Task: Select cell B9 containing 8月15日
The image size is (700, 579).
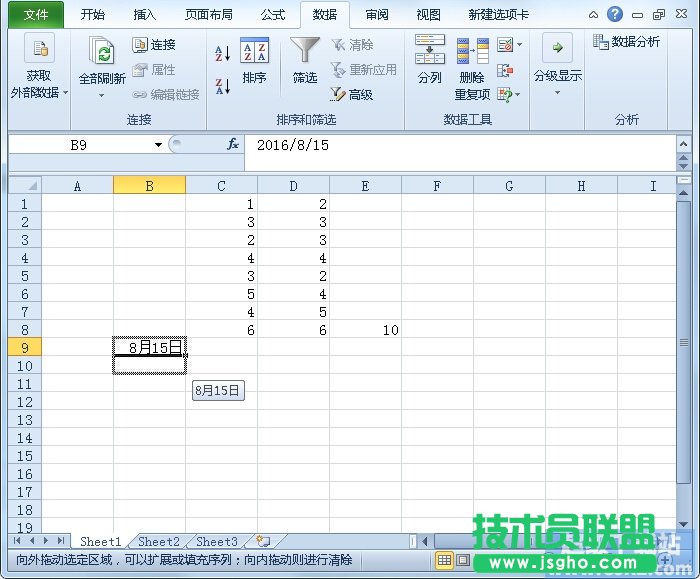Action: [x=150, y=347]
